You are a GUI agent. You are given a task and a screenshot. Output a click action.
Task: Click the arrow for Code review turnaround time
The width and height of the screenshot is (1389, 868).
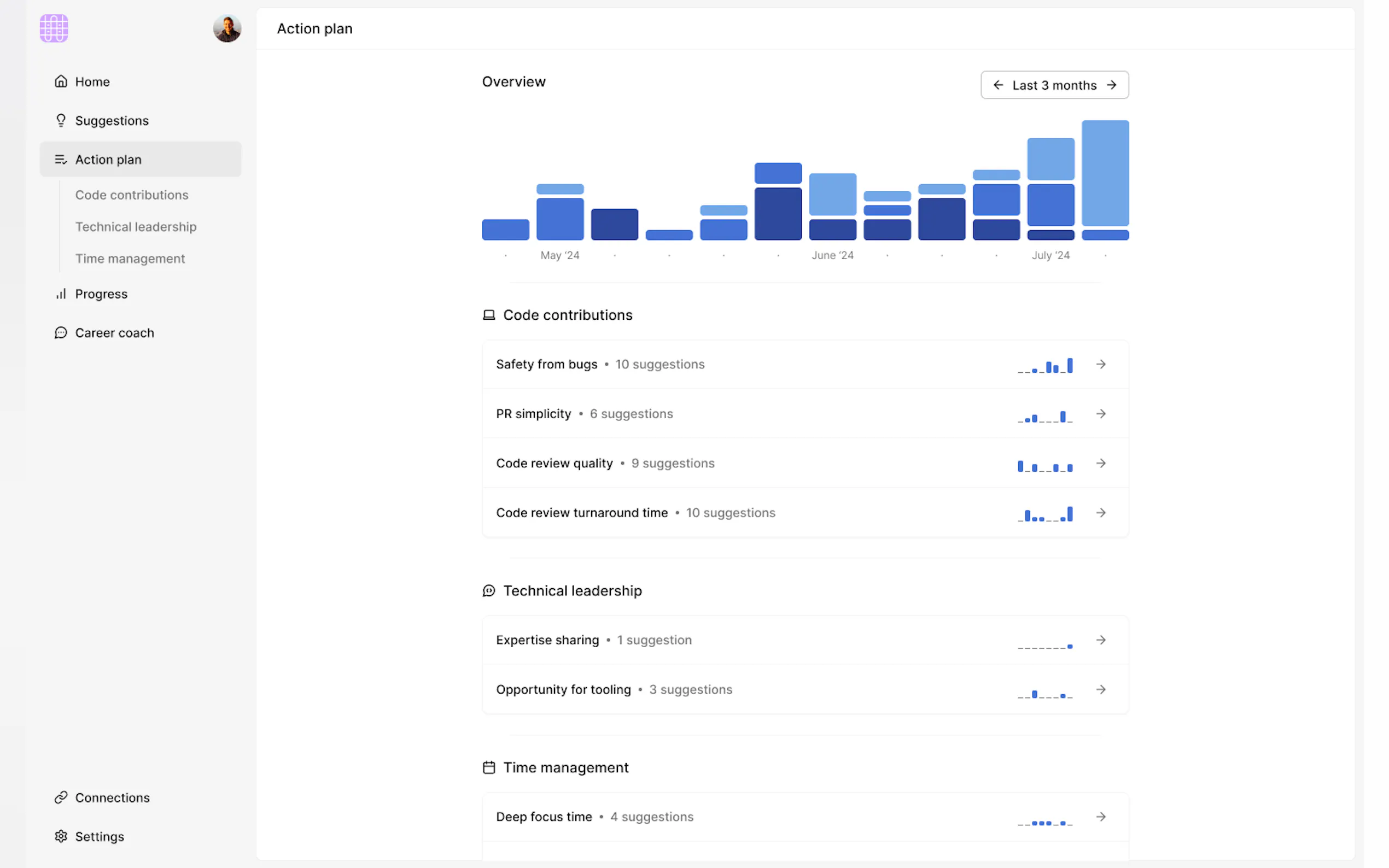click(x=1100, y=513)
